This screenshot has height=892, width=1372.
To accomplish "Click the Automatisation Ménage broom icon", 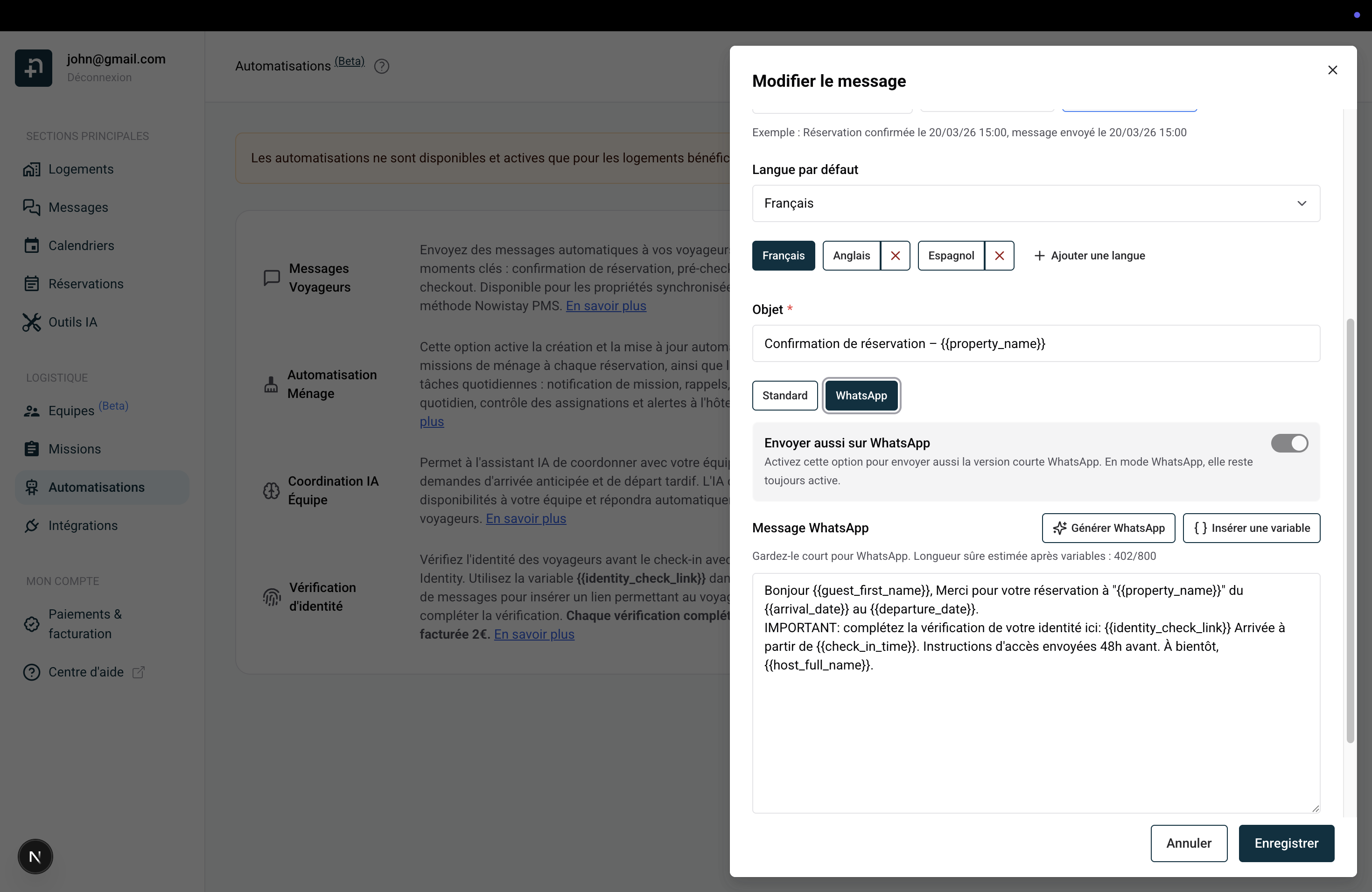I will pos(271,384).
